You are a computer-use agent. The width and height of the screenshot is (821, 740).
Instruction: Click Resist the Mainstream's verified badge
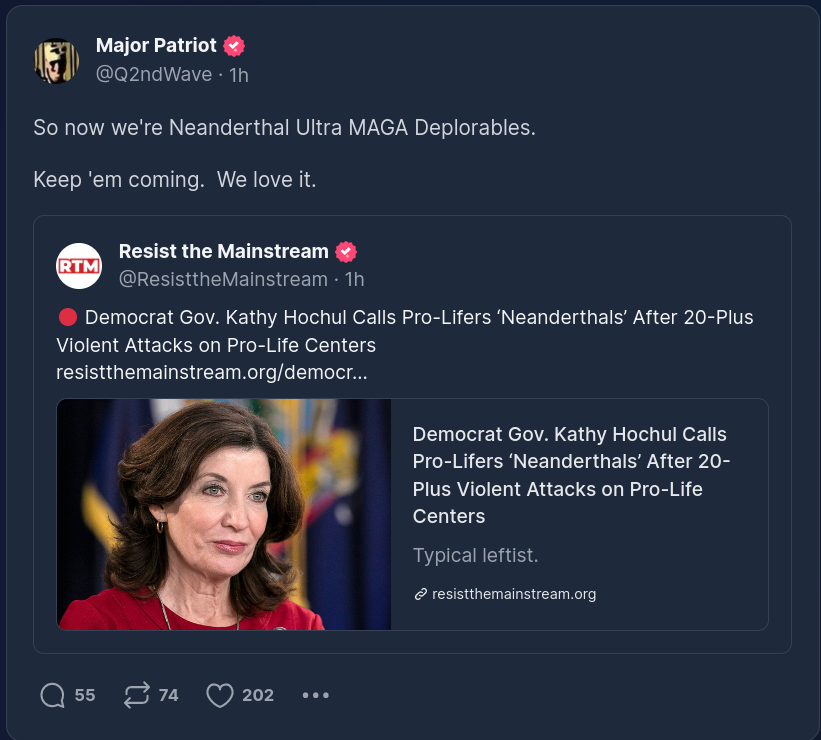click(346, 251)
